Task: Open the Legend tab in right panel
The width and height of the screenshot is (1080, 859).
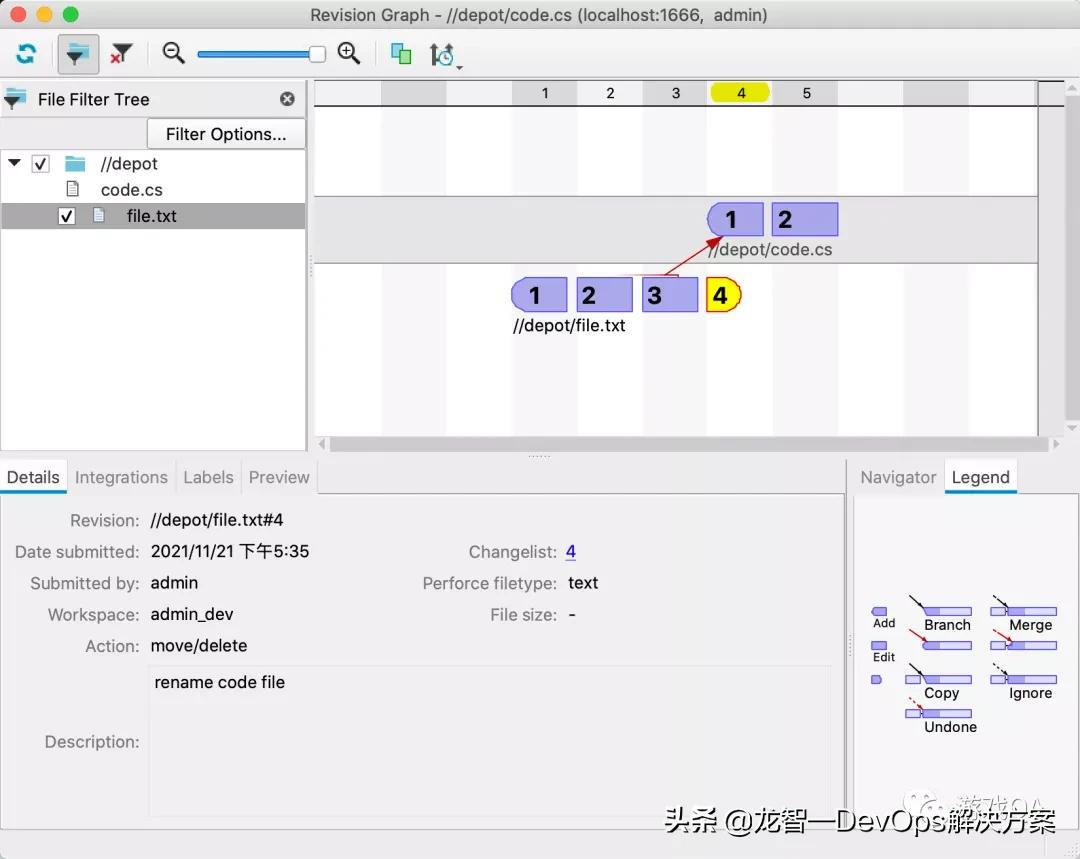Action: pyautogui.click(x=980, y=477)
